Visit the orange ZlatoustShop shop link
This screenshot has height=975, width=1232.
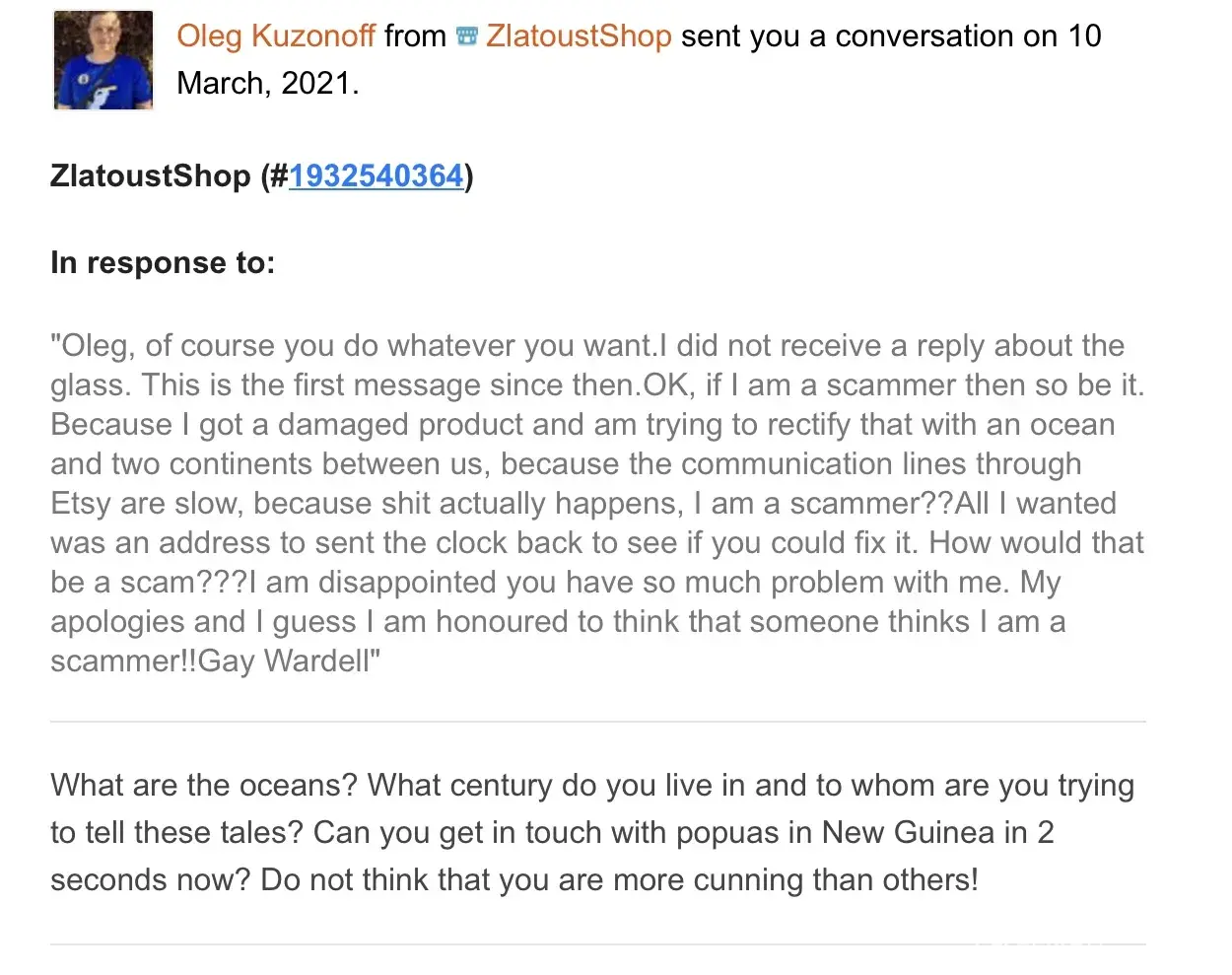pos(579,36)
